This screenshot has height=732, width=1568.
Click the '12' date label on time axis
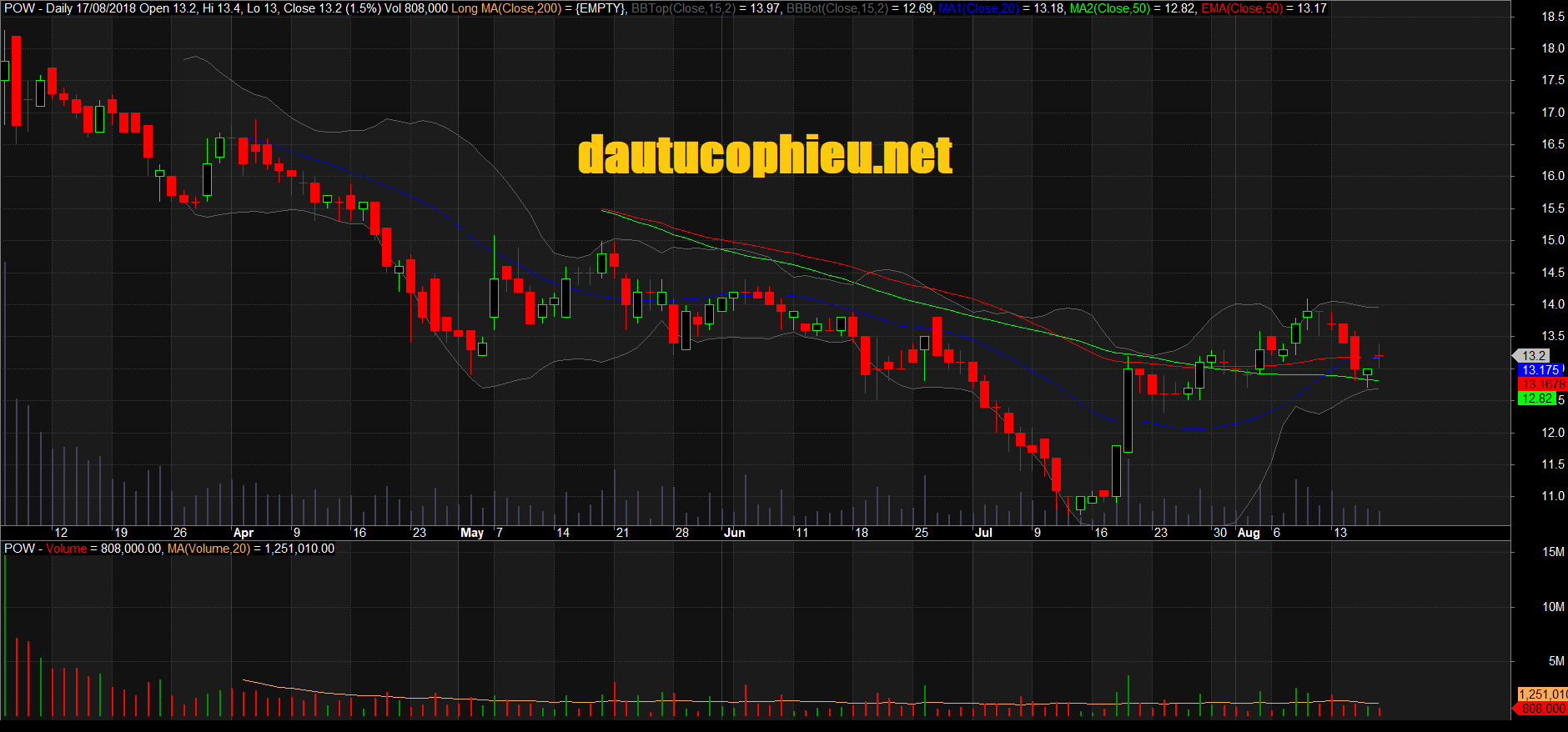[x=61, y=533]
